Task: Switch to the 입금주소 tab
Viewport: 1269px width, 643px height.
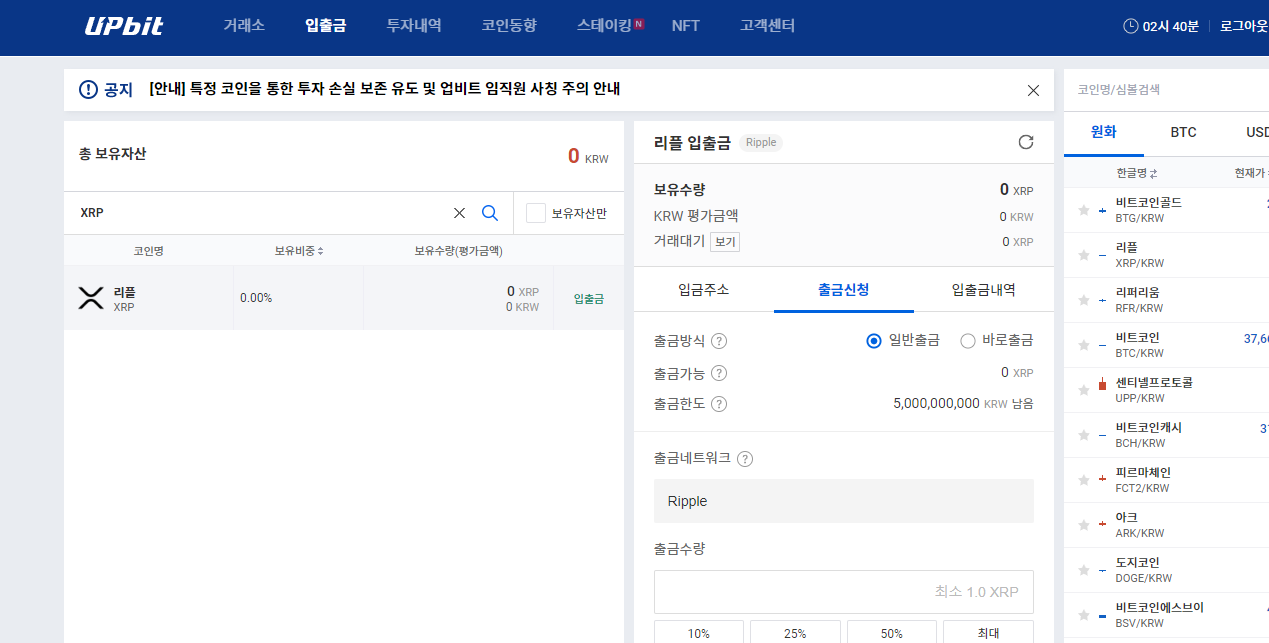Action: [x=703, y=288]
